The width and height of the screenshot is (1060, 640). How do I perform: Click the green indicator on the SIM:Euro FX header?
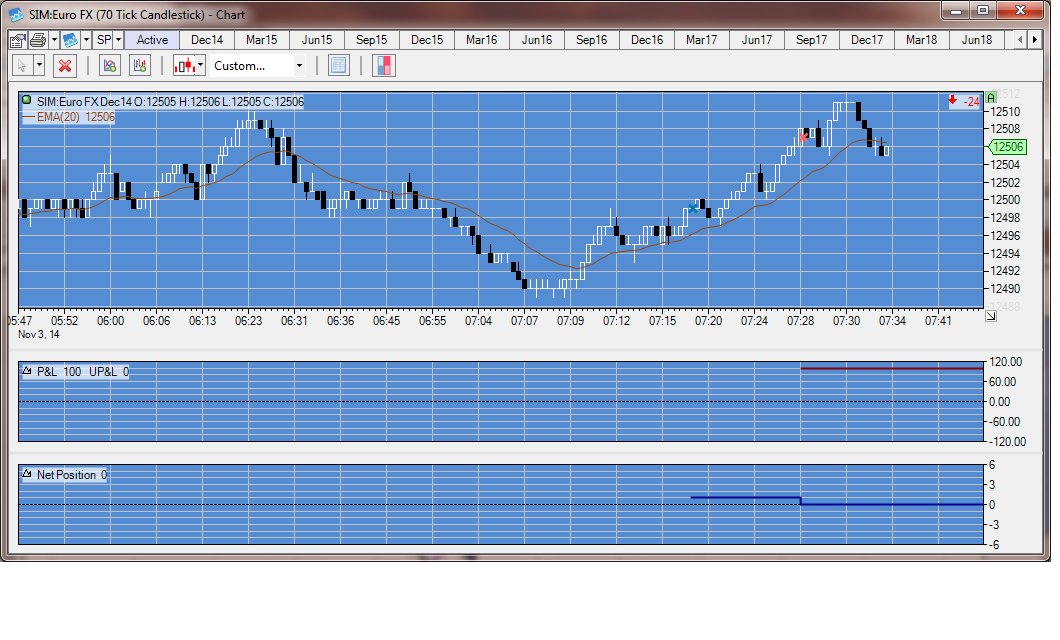point(27,100)
